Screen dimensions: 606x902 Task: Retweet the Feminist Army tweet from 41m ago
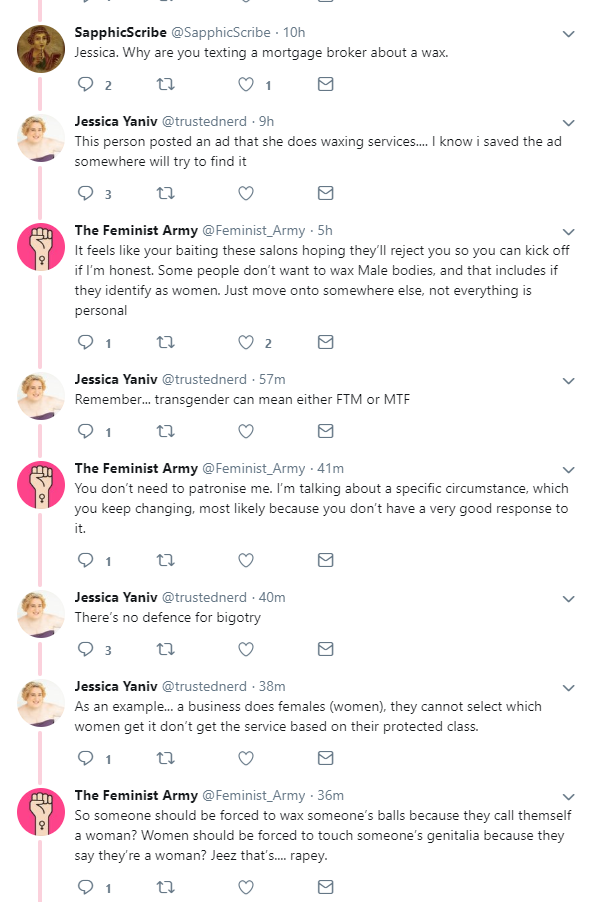(166, 560)
